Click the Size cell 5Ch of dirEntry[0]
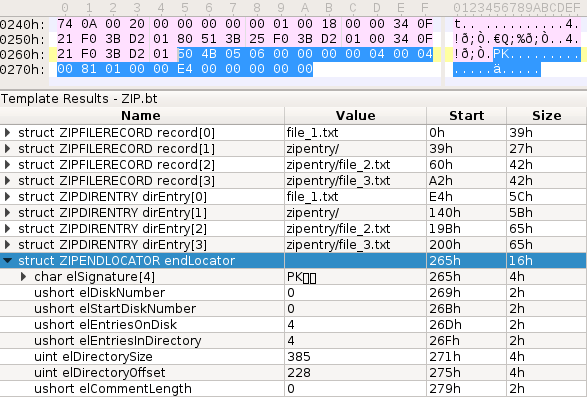This screenshot has height=397, width=587. point(520,197)
